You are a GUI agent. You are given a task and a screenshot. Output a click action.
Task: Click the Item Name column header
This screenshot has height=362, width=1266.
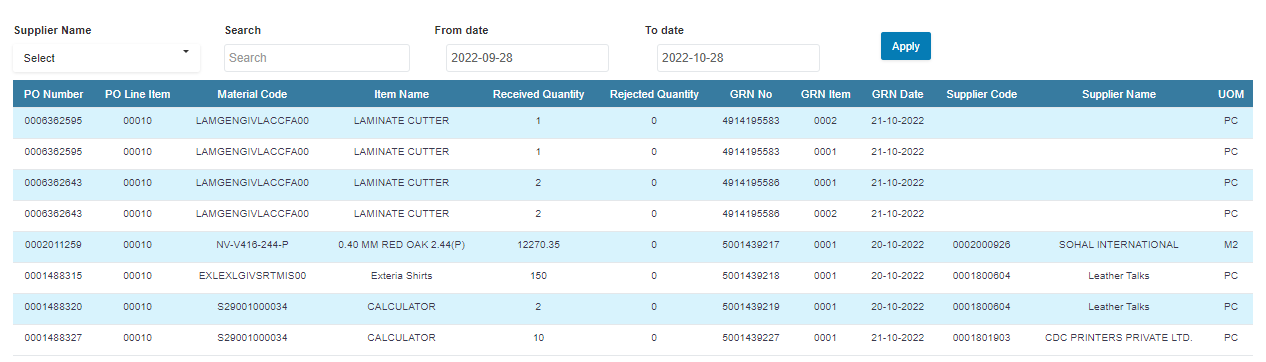pyautogui.click(x=401, y=94)
